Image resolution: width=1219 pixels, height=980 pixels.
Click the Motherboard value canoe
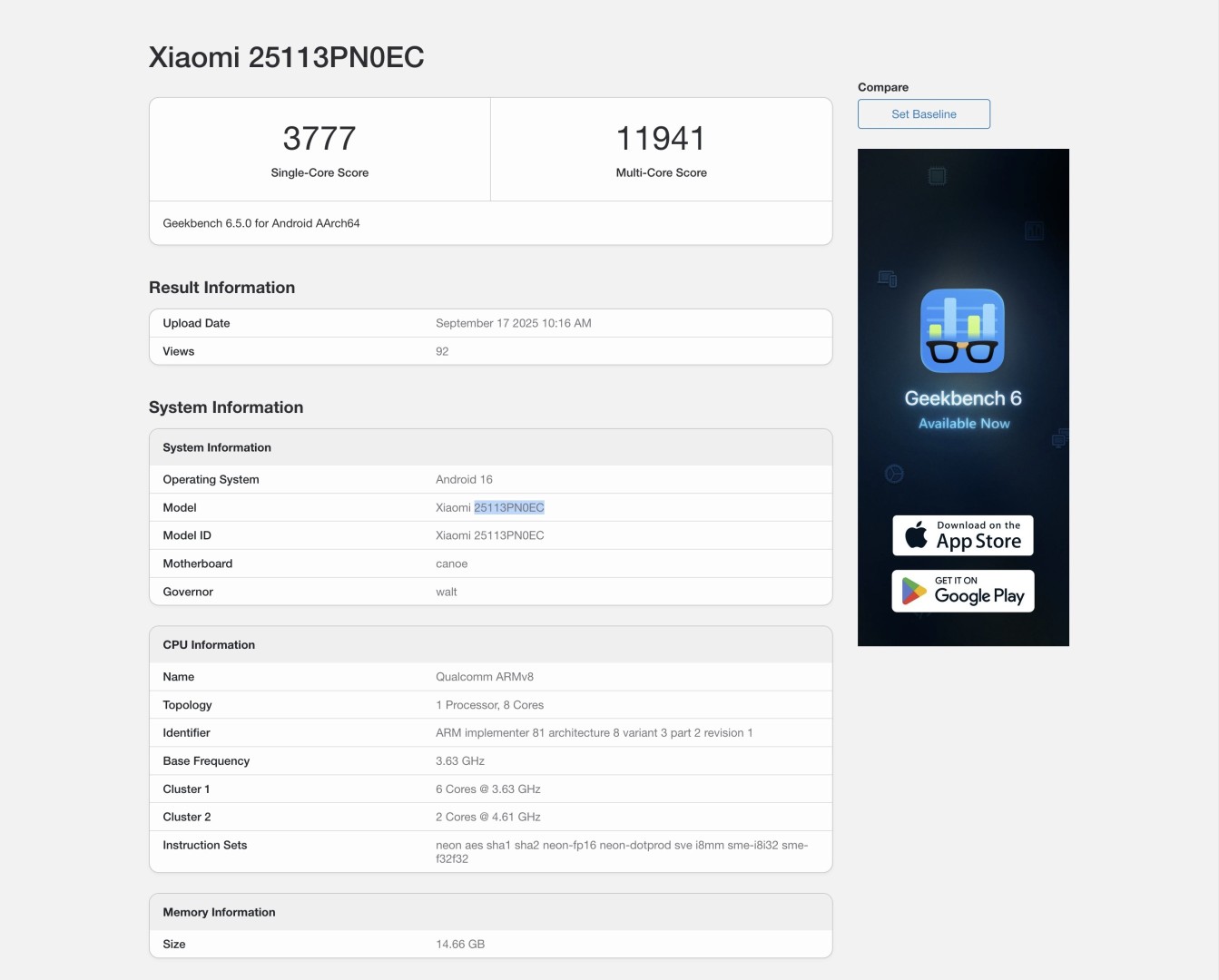tap(452, 563)
